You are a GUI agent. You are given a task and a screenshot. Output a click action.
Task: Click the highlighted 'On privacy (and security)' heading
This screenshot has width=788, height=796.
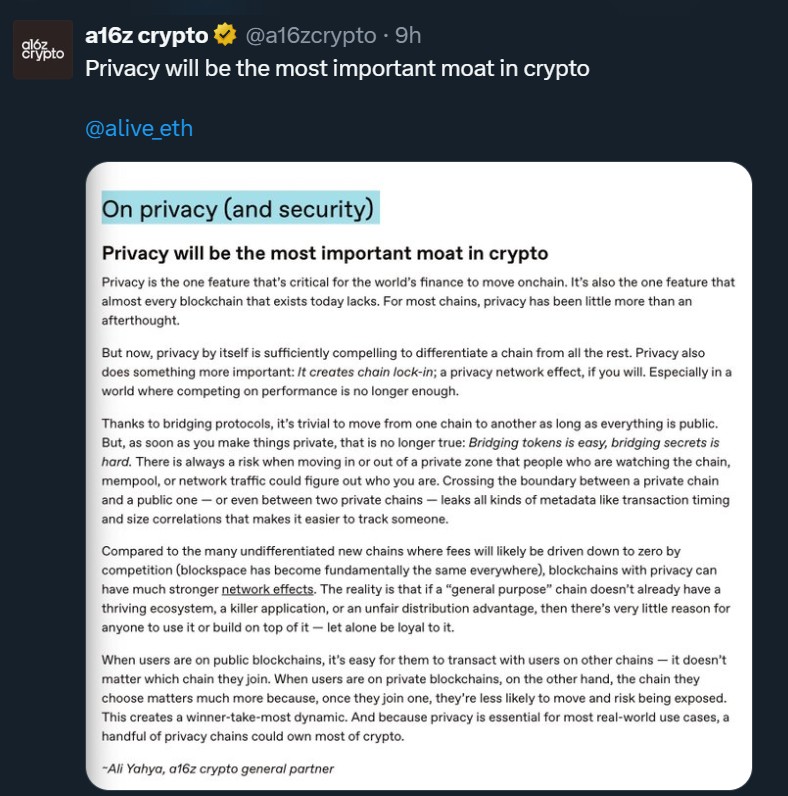pos(238,209)
